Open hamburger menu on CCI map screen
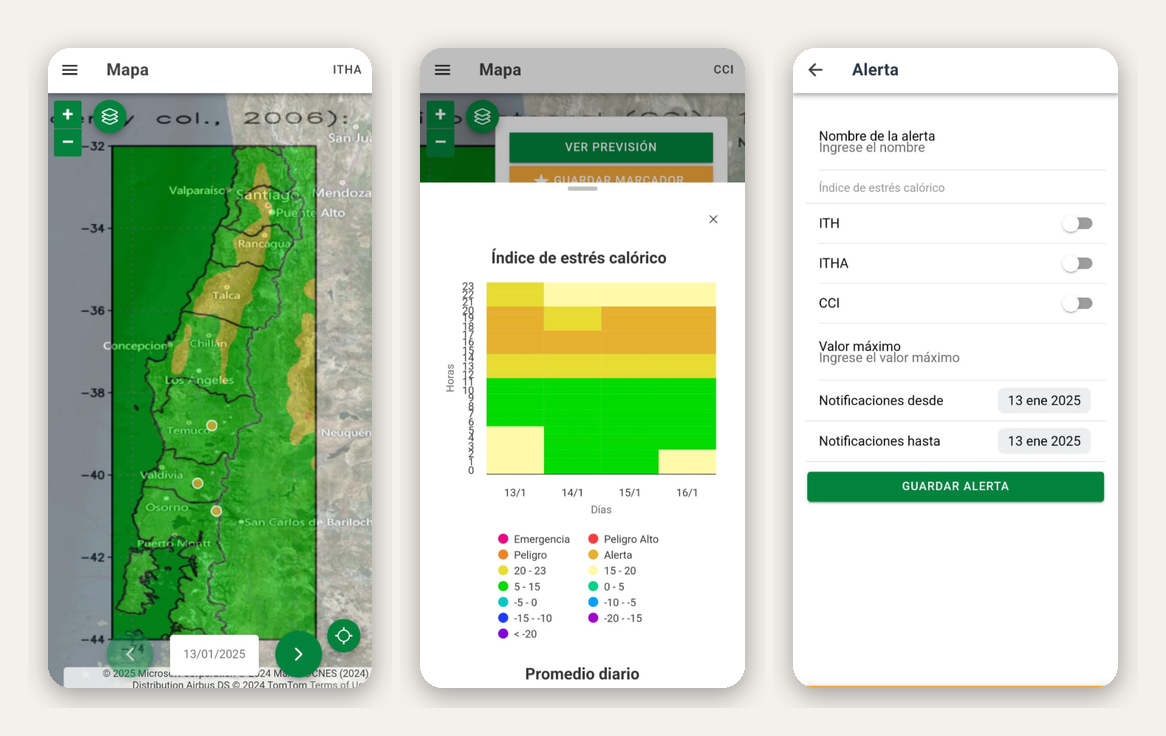This screenshot has height=736, width=1166. coord(442,70)
